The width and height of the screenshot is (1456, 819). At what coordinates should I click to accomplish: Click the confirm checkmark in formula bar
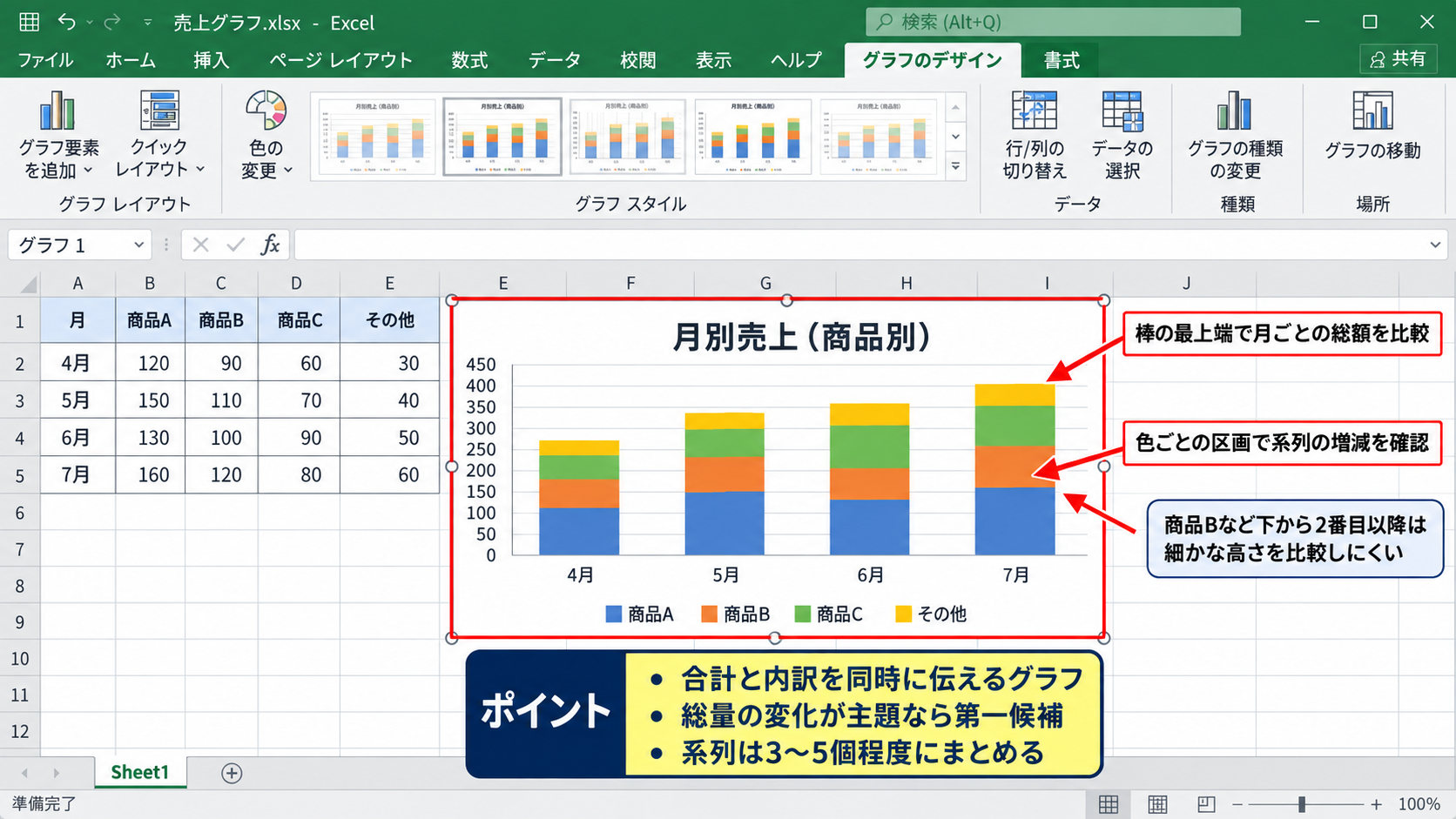235,245
